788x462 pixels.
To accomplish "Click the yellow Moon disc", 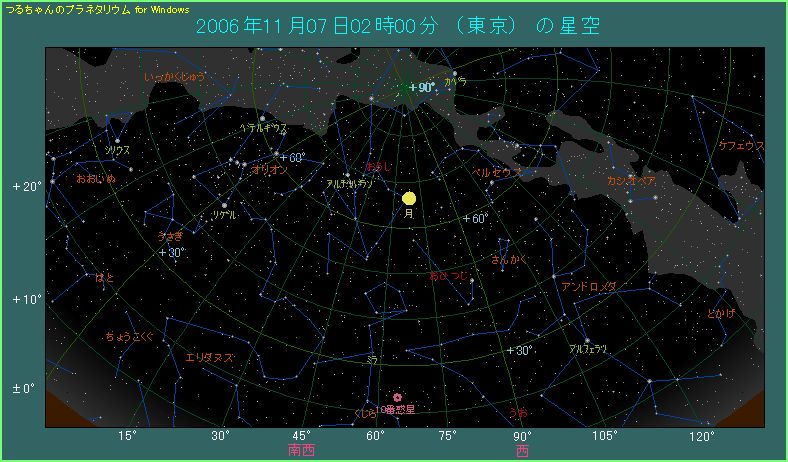I will 408,199.
